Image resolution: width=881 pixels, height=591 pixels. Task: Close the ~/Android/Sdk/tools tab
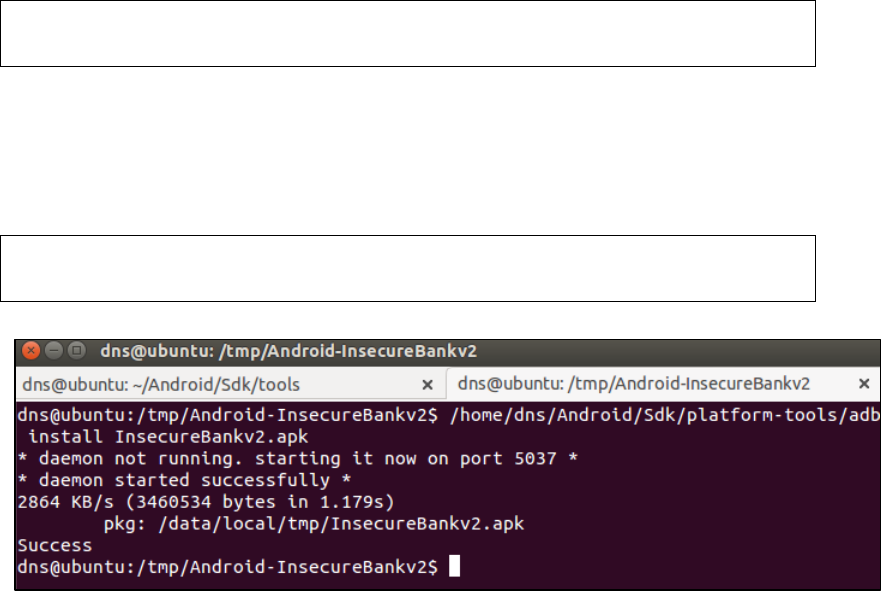427,384
